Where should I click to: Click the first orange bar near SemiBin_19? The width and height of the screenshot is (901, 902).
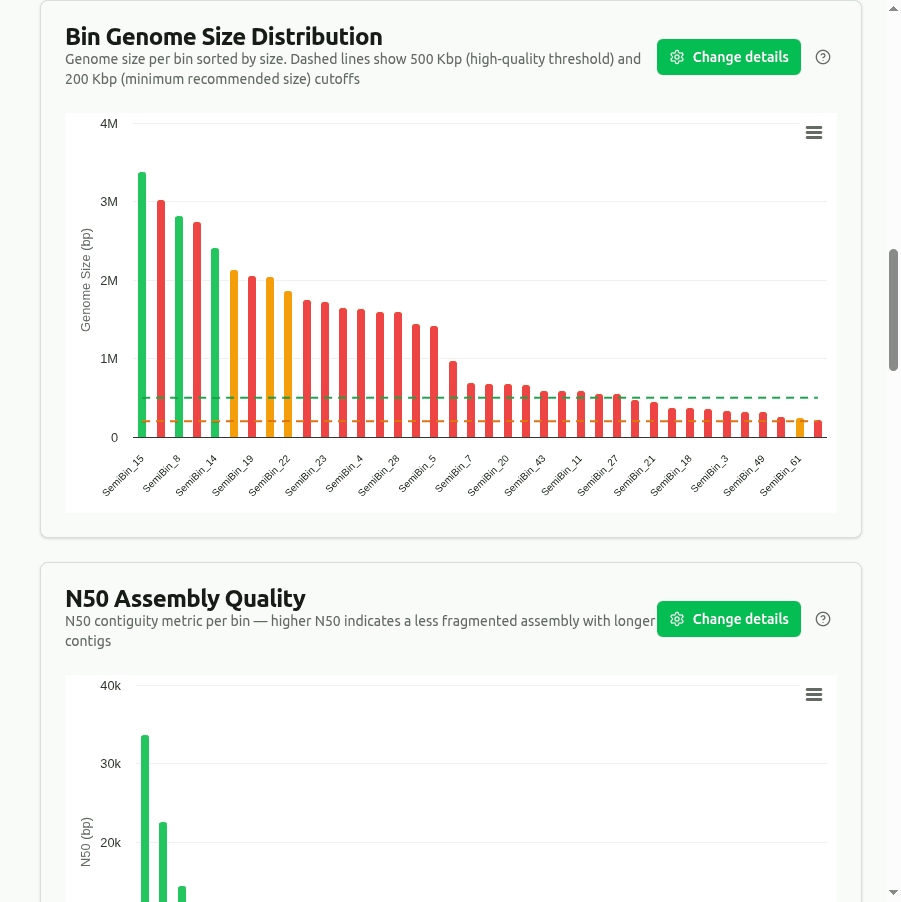point(232,350)
